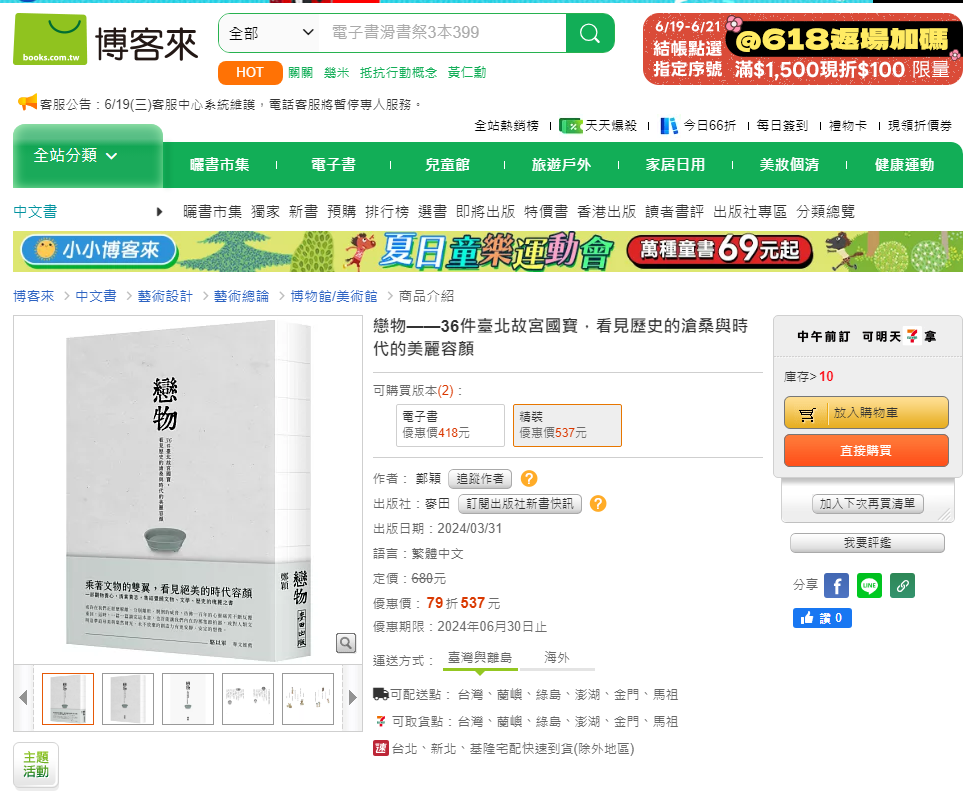
Task: Open the 電子書 navigation menu item
Action: tap(333, 165)
